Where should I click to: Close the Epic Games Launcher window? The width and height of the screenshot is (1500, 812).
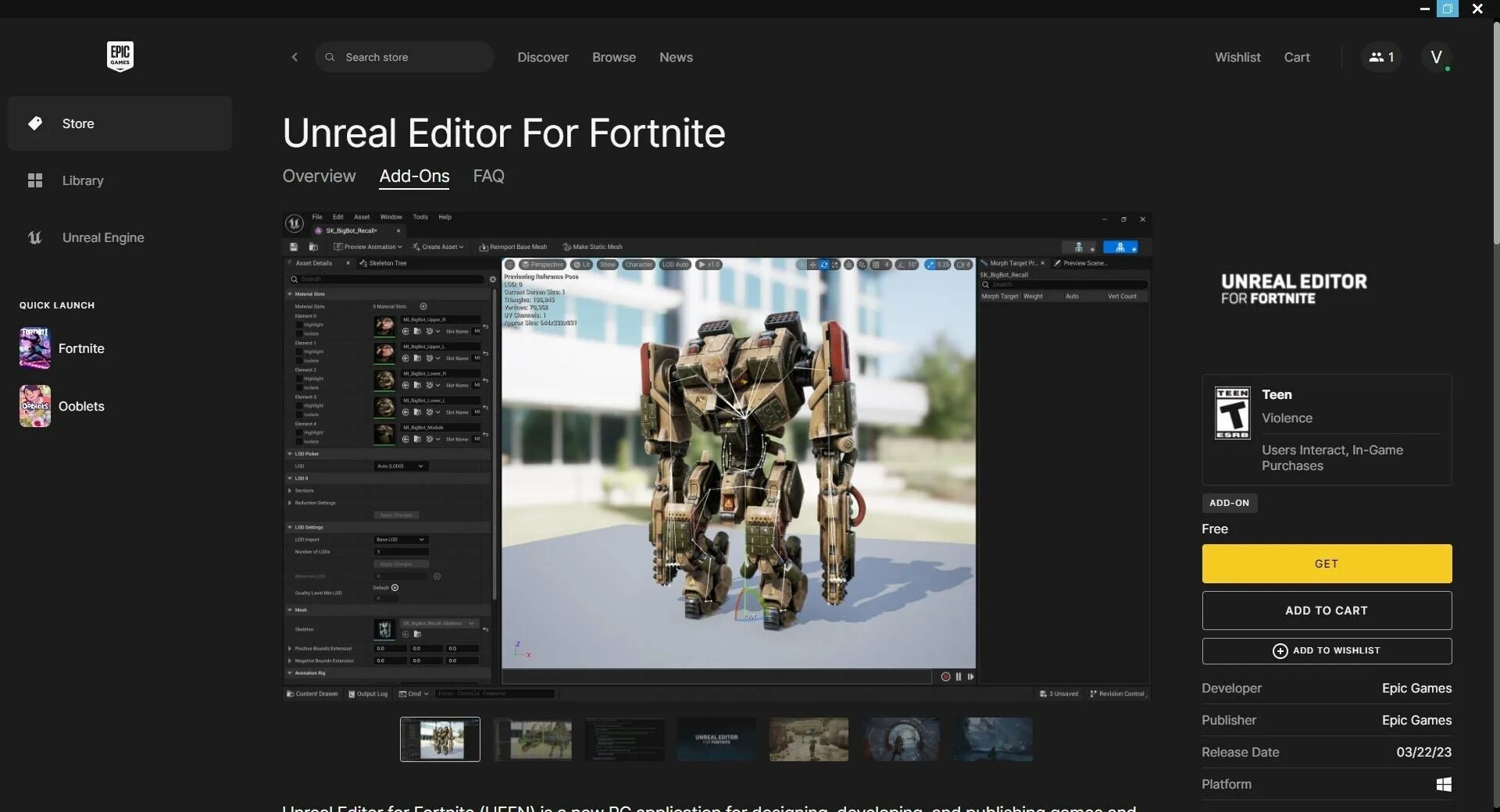pos(1477,9)
